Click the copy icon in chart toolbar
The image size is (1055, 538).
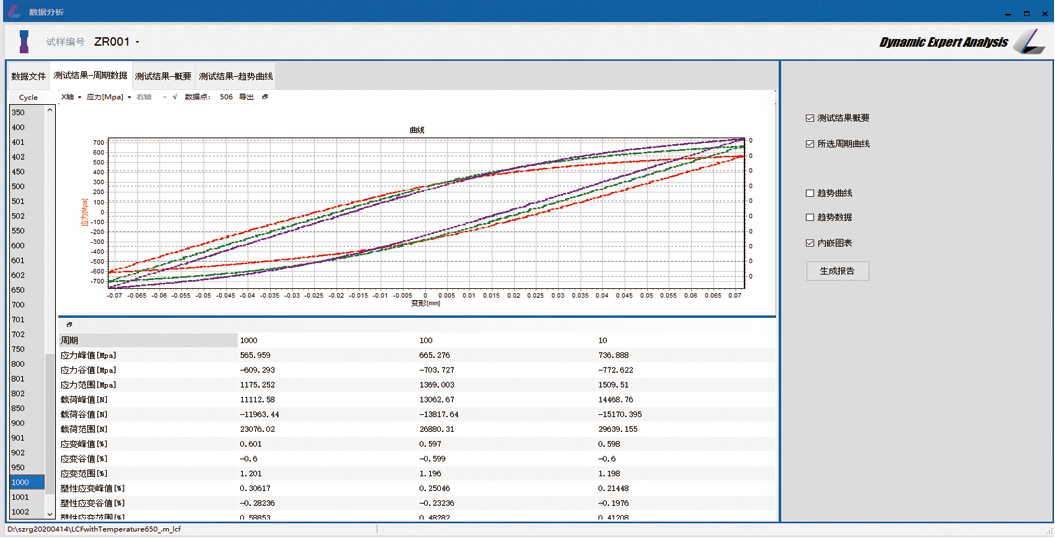pos(265,97)
